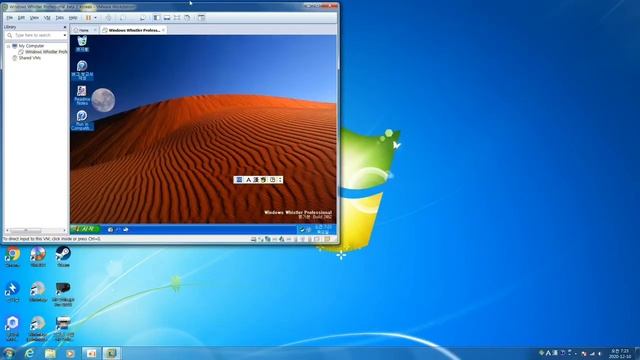The width and height of the screenshot is (640, 360).
Task: Launch Internet Explorer from the taskbar
Action: [x=29, y=353]
